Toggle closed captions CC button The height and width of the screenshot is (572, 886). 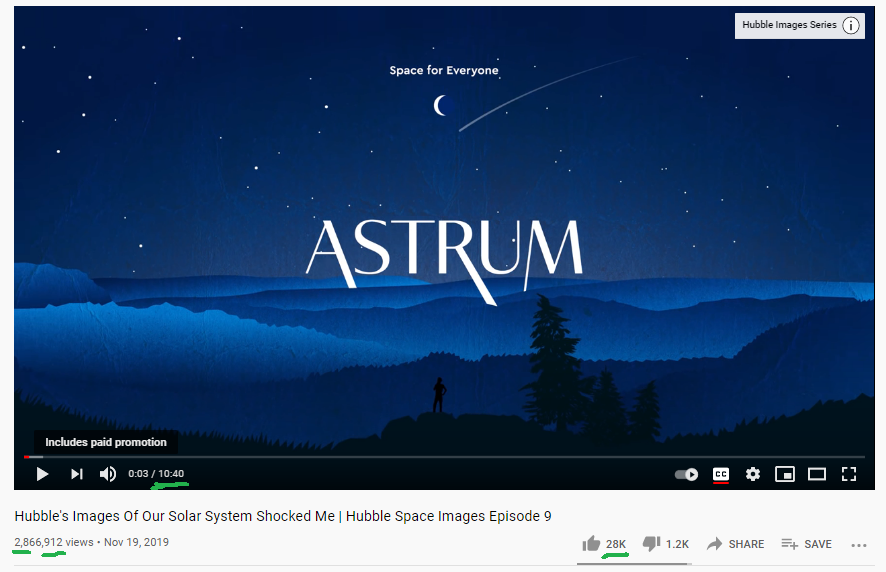720,474
